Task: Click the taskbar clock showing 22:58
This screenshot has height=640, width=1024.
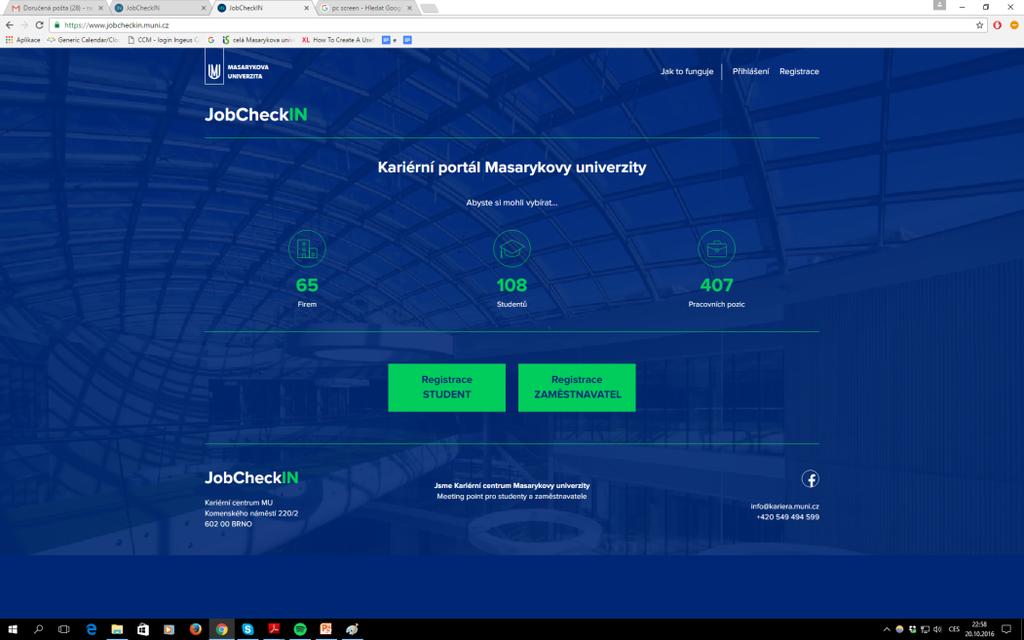Action: [x=979, y=629]
